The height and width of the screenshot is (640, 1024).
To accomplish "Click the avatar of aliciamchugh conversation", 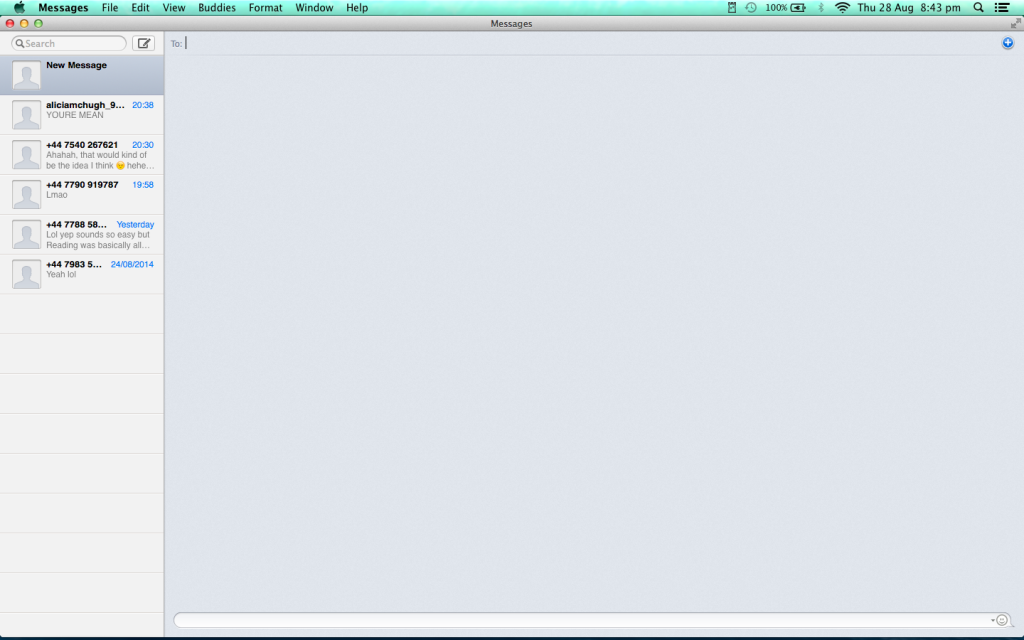I will 27,114.
